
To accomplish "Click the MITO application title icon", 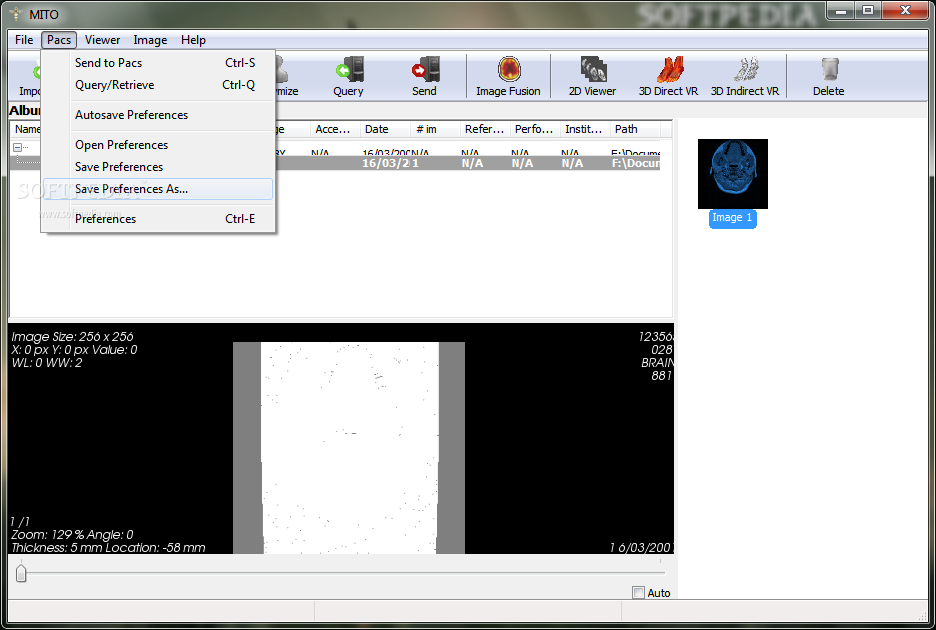I will click(16, 13).
